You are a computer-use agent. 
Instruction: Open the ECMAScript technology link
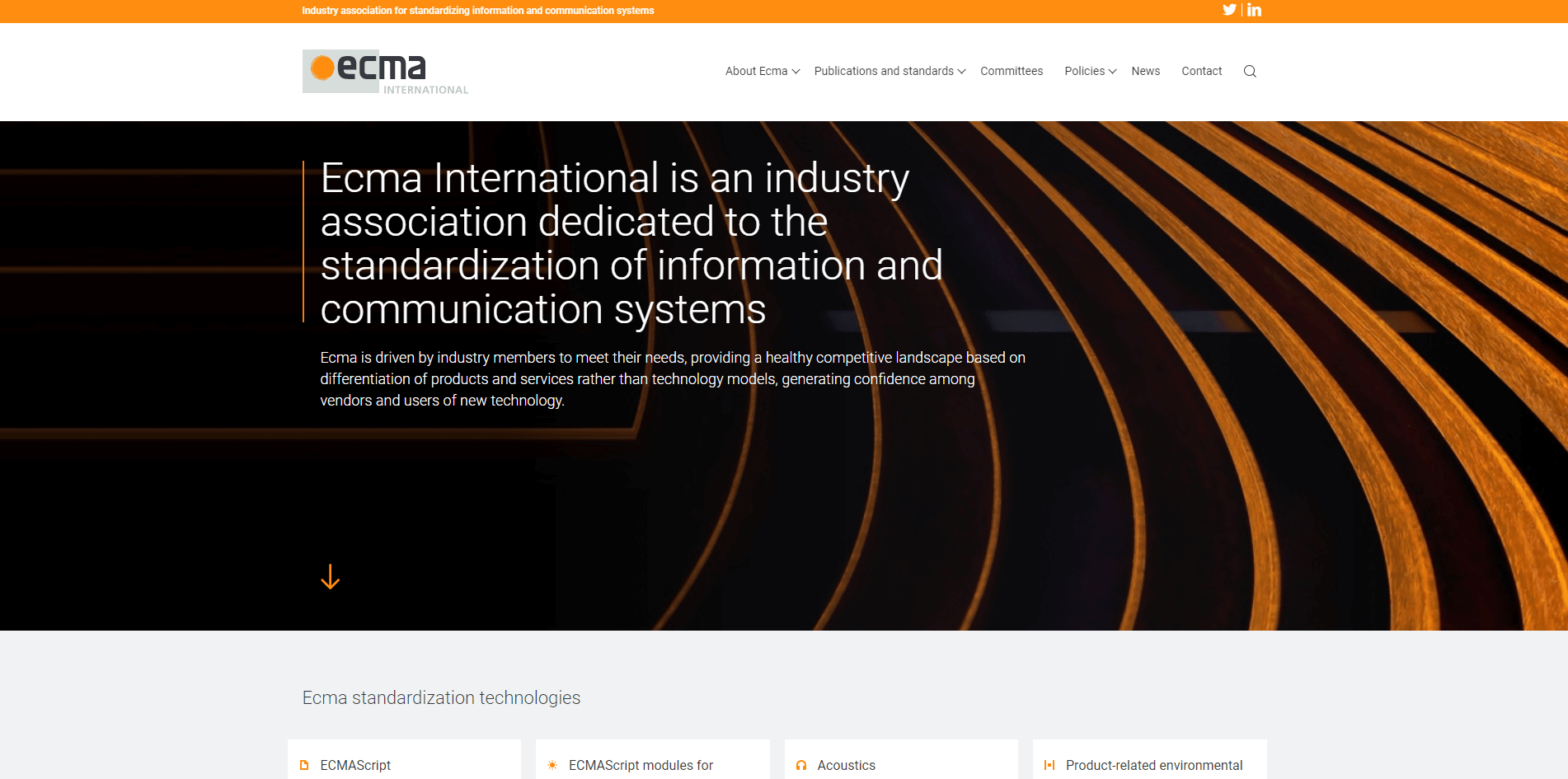355,765
